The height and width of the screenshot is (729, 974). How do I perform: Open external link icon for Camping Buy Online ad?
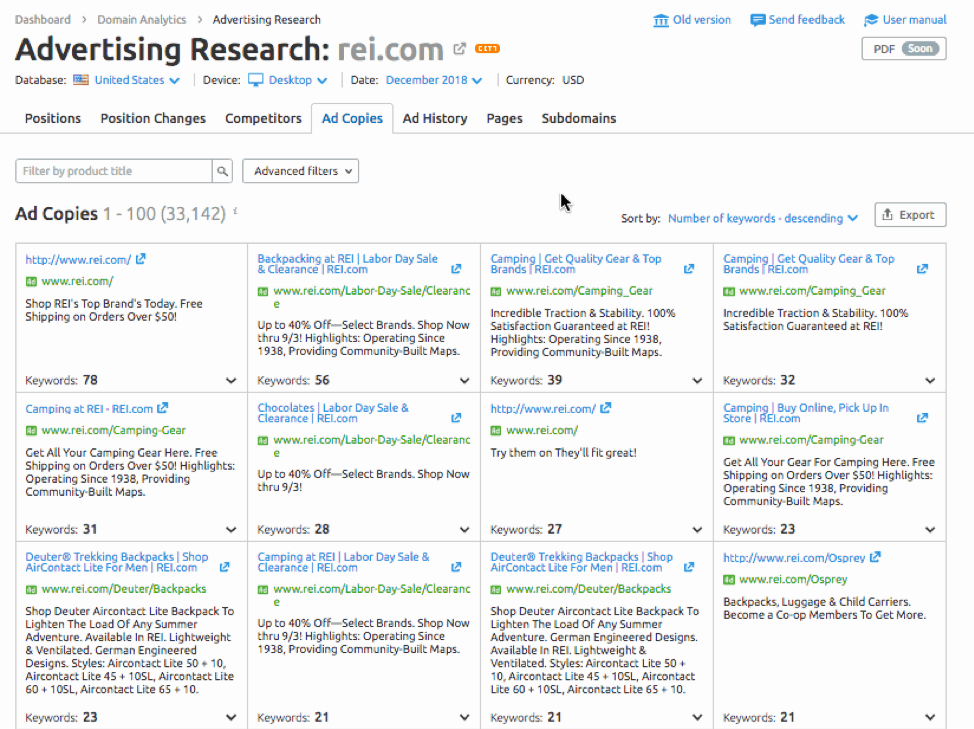922,418
